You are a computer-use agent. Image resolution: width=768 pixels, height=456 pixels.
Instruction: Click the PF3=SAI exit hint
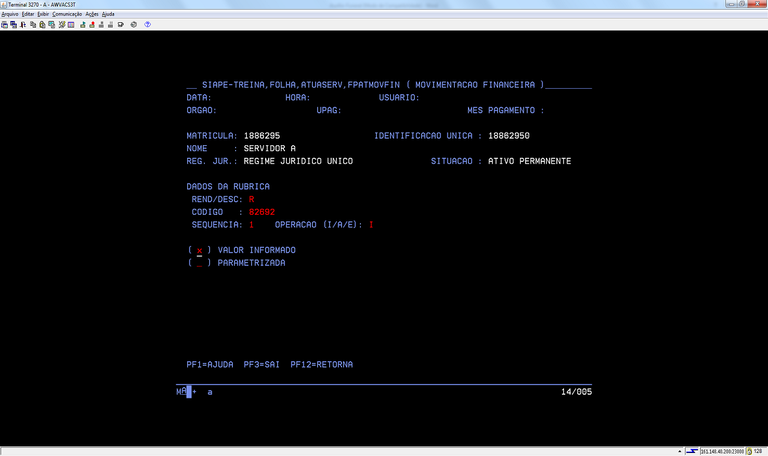(262, 364)
